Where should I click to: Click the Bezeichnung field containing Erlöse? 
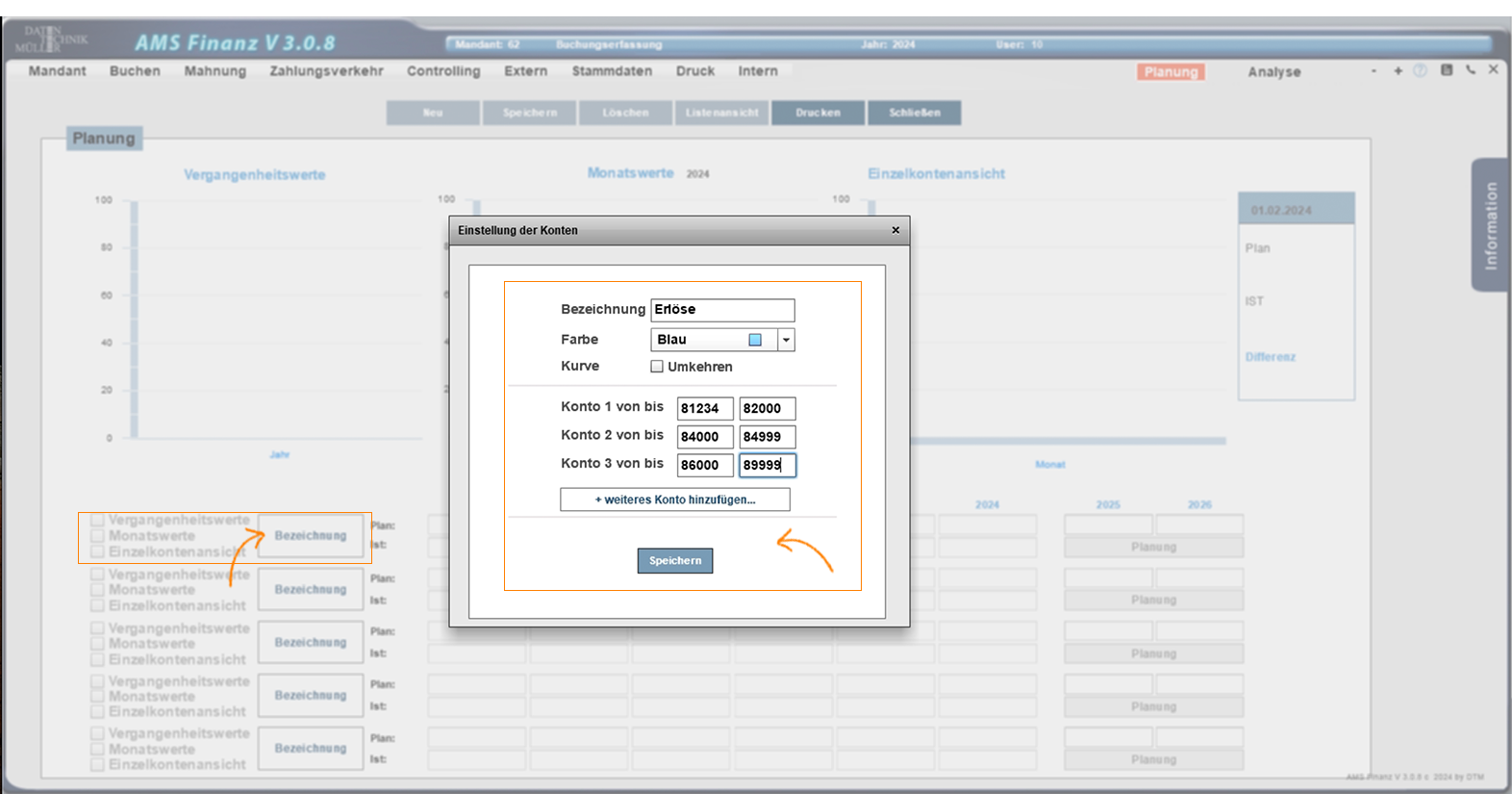[x=722, y=310]
